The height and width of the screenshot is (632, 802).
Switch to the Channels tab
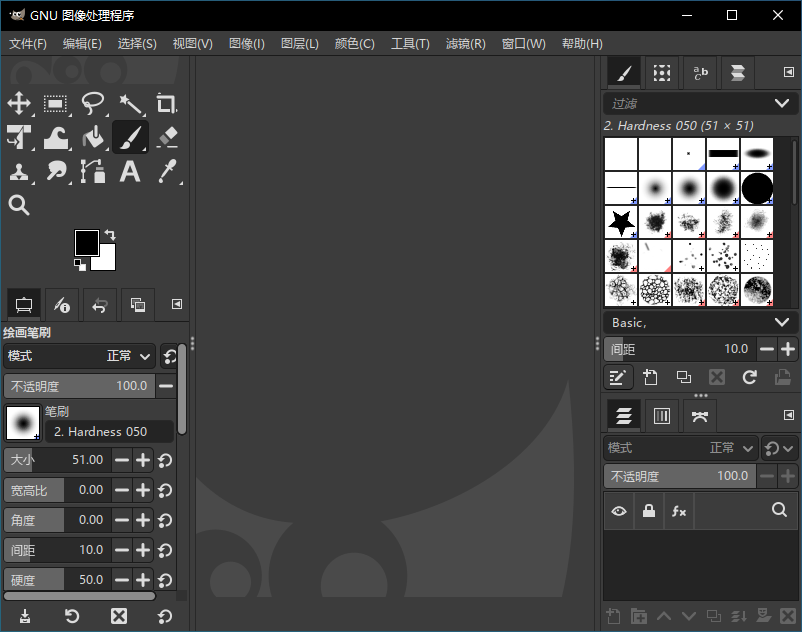661,415
